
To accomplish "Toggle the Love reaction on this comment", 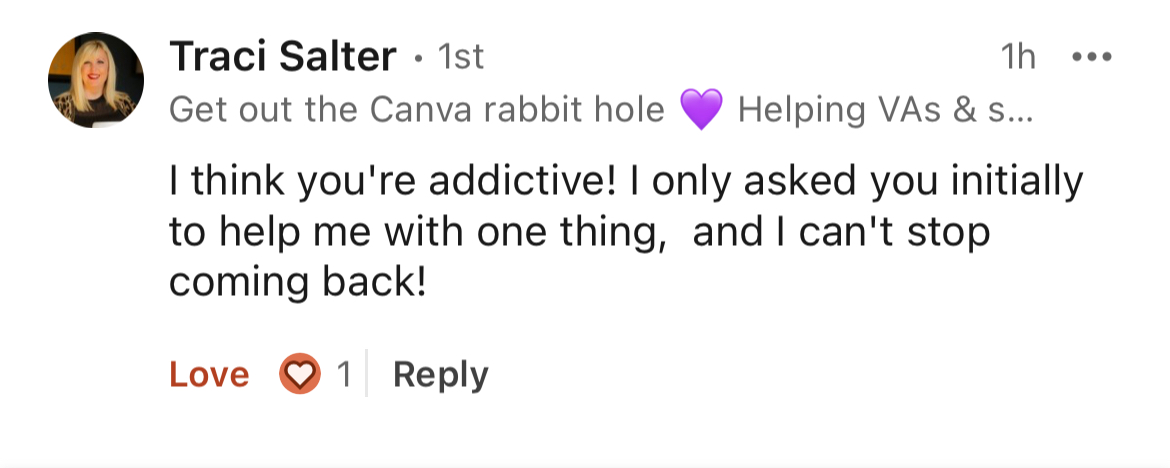I will [x=209, y=375].
